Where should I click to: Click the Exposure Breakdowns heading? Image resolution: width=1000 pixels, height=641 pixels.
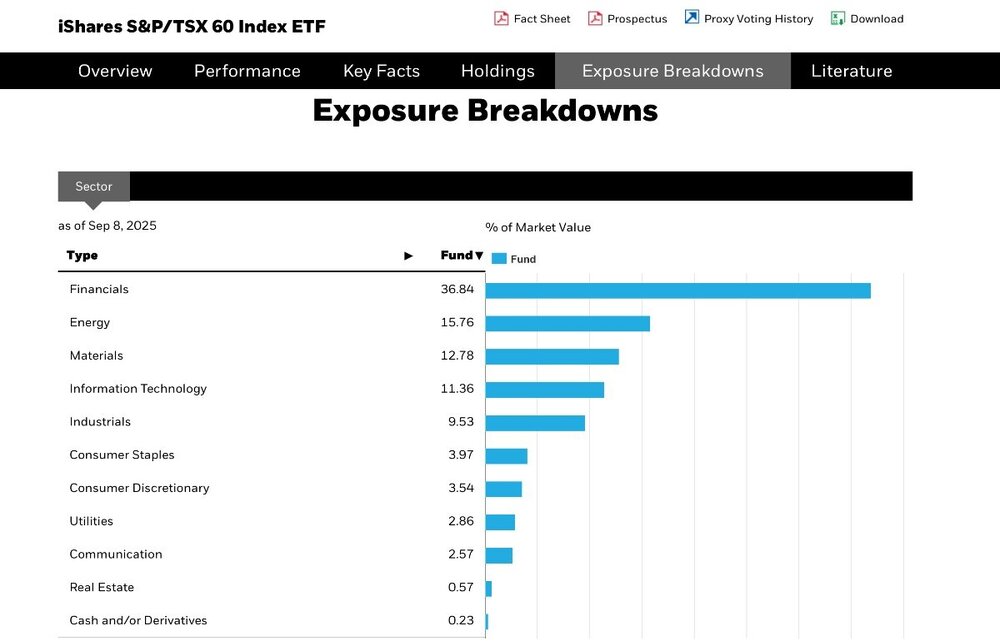(x=485, y=111)
